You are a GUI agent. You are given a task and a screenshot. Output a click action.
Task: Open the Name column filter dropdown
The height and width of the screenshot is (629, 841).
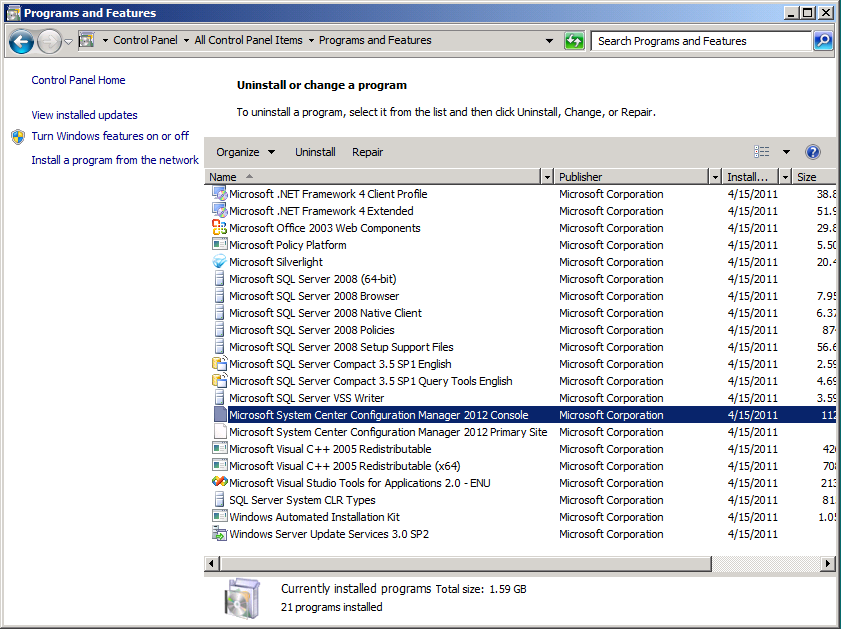click(x=547, y=177)
